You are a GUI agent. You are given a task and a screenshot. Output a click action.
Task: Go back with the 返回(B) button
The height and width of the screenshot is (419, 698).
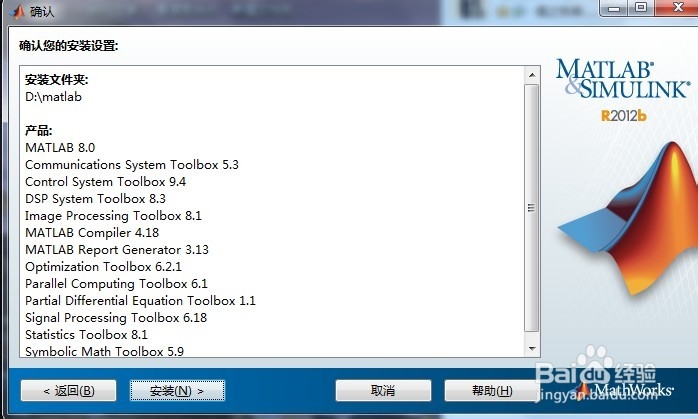[69, 391]
